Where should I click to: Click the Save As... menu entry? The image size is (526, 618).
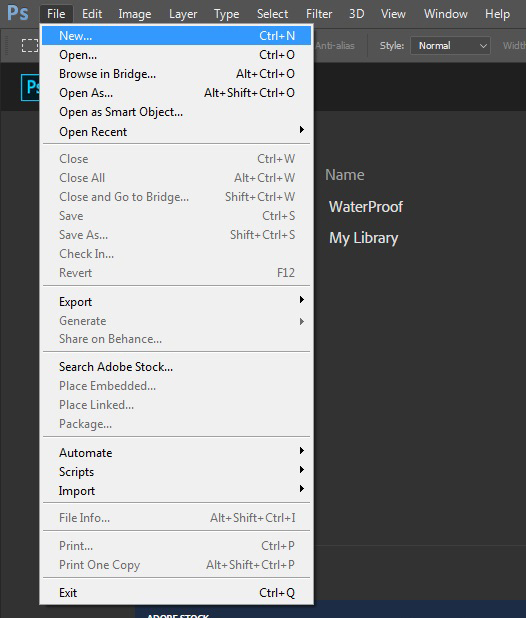177,235
